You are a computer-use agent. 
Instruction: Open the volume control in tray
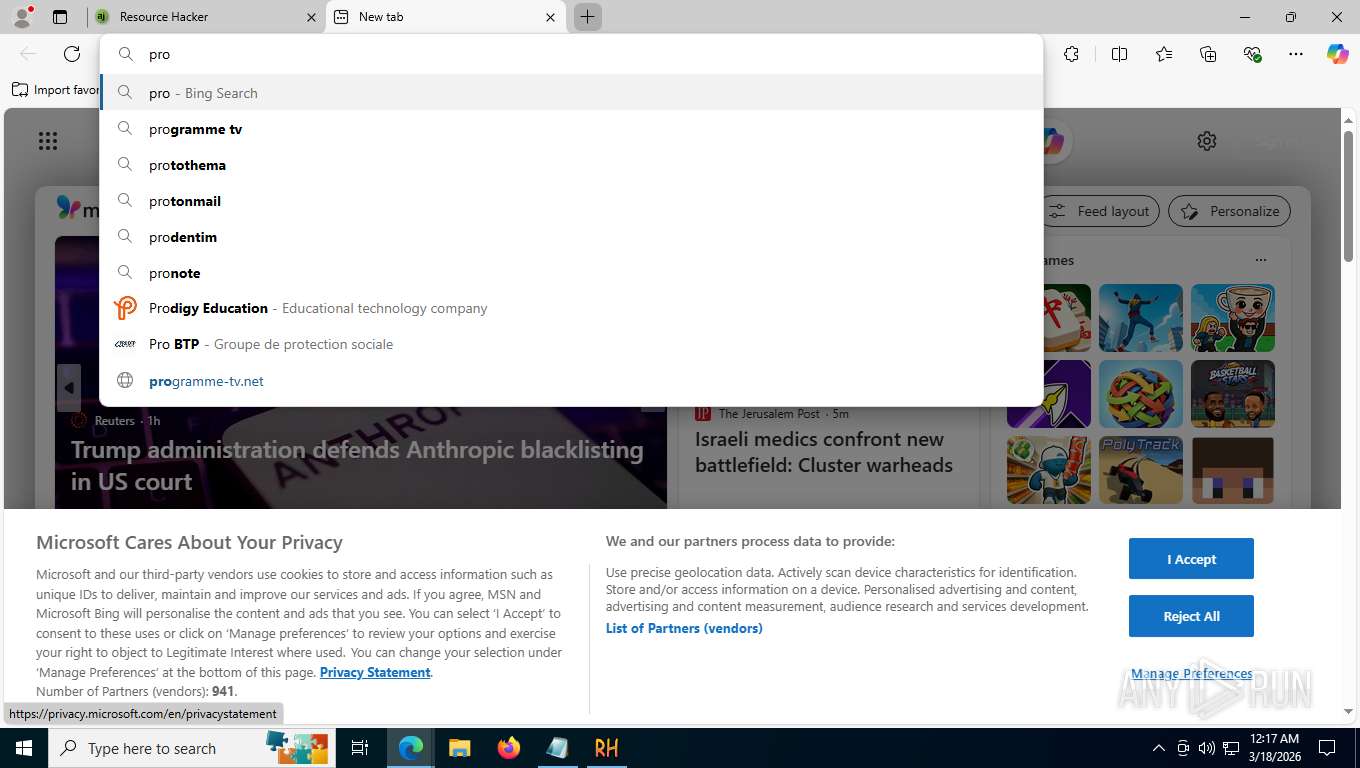(x=1206, y=748)
